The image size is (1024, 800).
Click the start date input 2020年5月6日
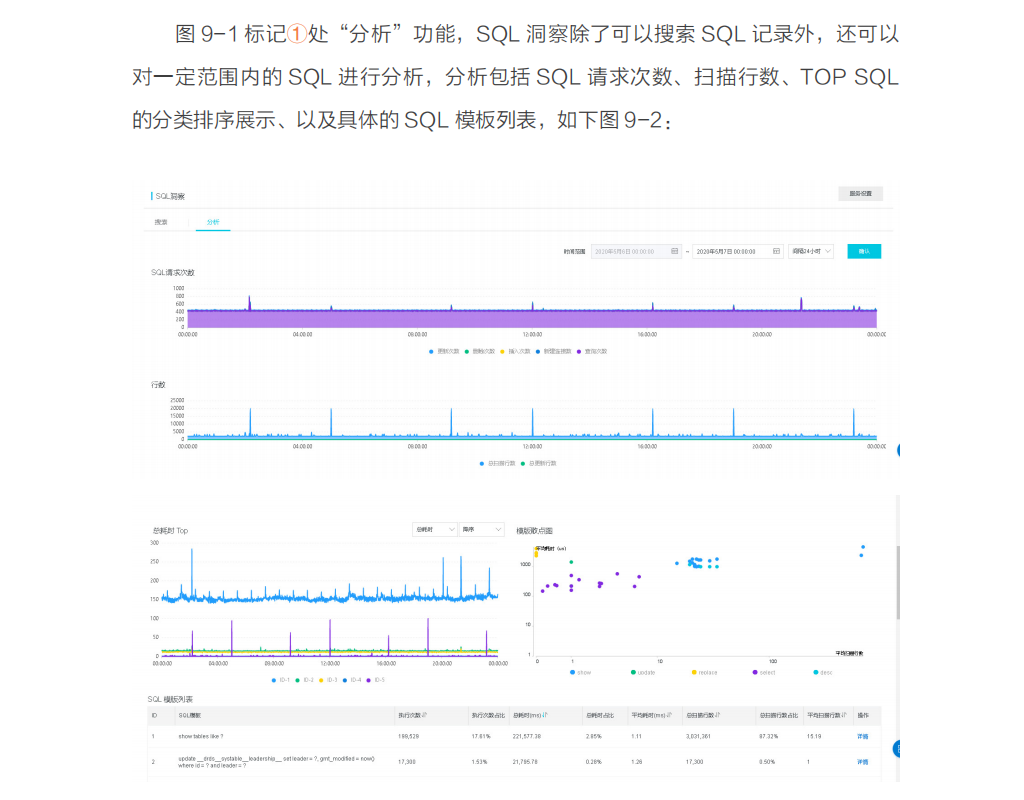pos(636,251)
